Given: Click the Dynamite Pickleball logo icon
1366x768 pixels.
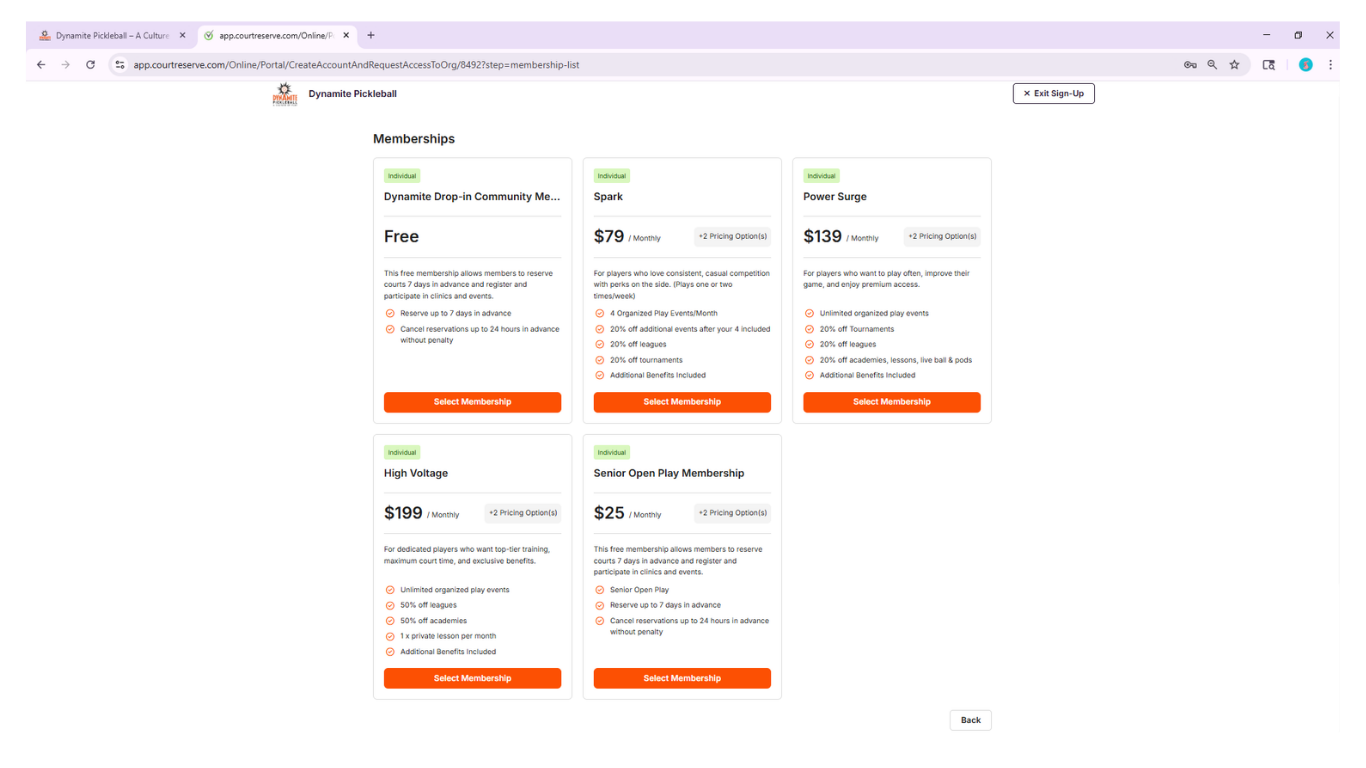Looking at the screenshot, I should tap(285, 94).
